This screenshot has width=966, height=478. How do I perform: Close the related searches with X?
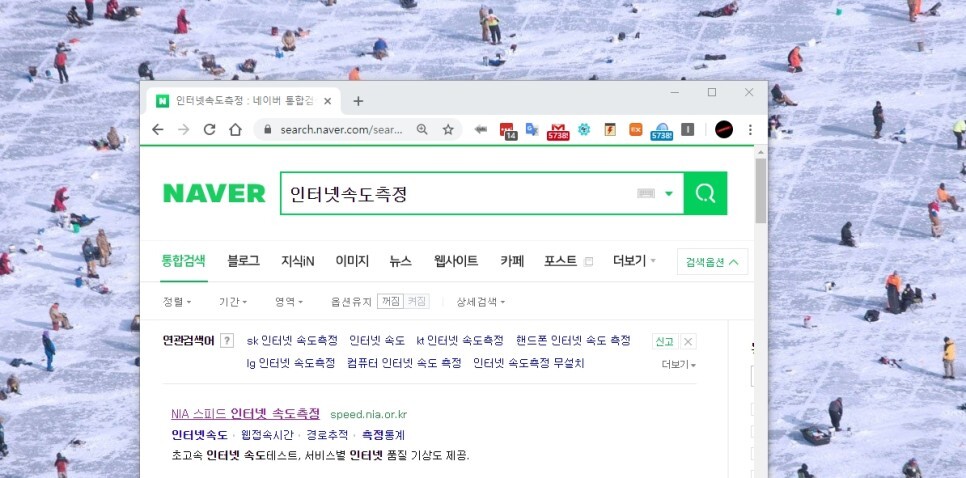(688, 341)
